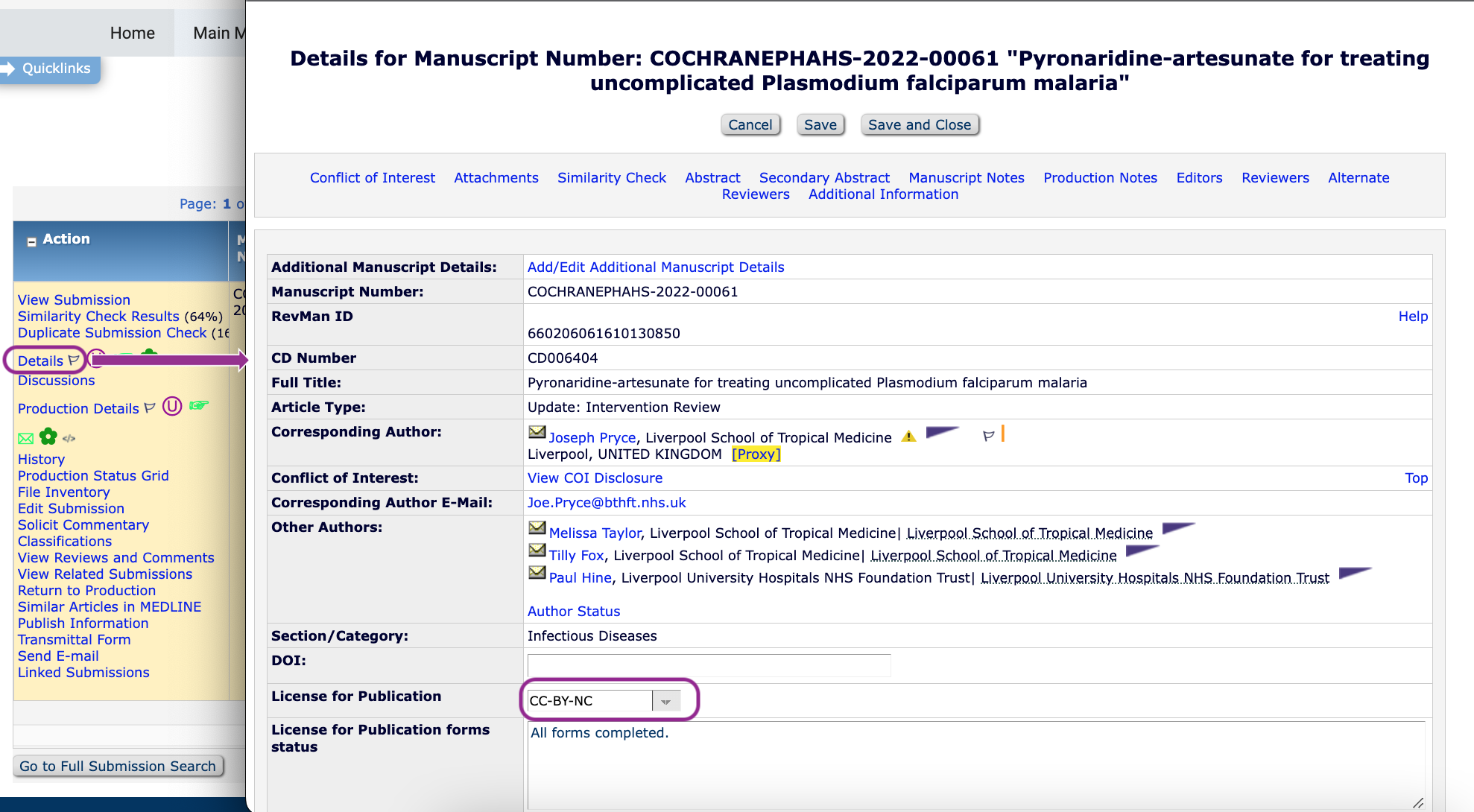The image size is (1474, 812).
Task: Click the envelope icon next to Melissa Taylor
Action: pos(537,527)
